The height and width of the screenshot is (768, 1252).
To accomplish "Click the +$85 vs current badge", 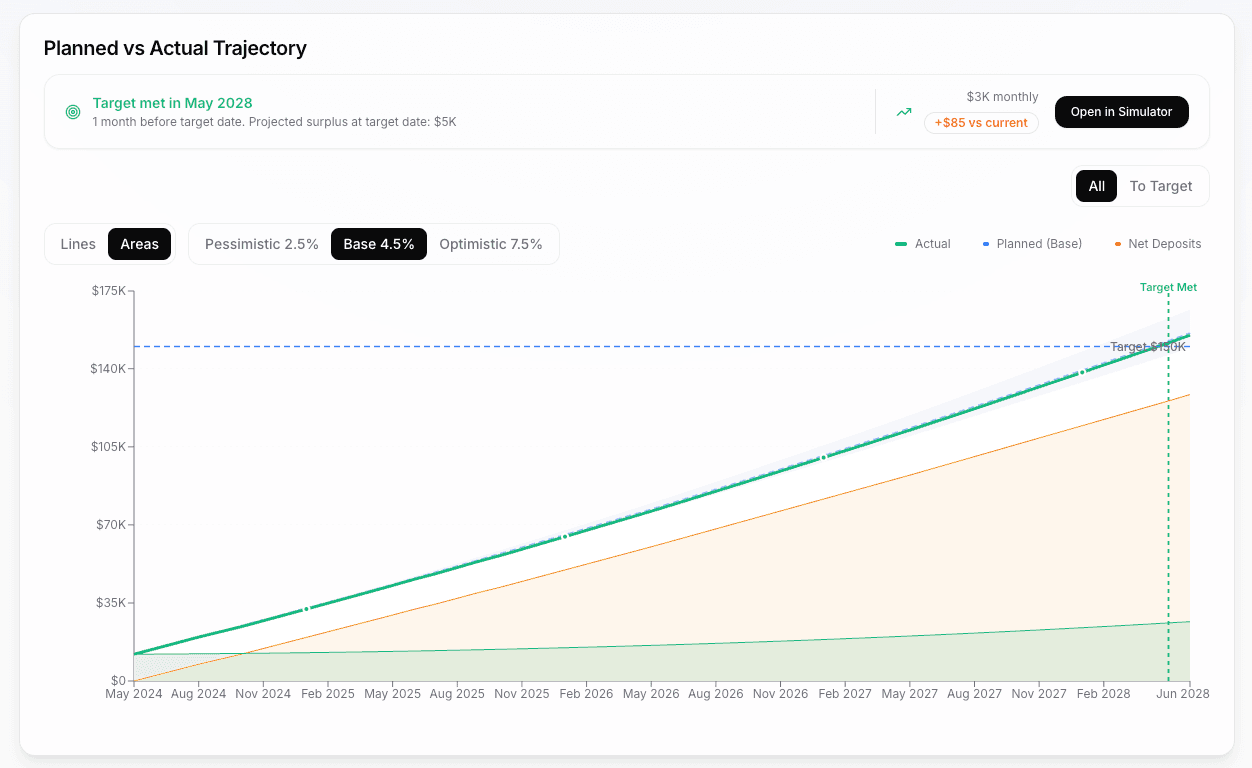I will [981, 123].
